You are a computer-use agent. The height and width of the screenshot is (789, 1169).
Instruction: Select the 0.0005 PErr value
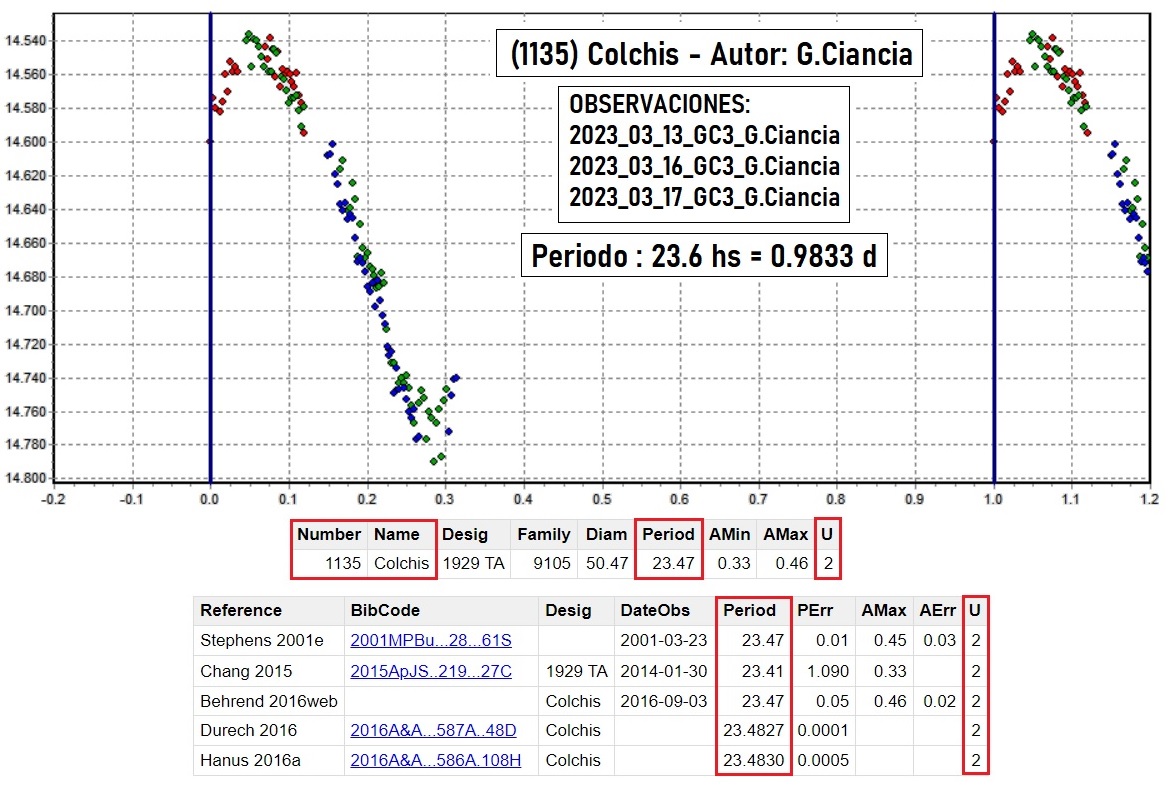tap(823, 760)
